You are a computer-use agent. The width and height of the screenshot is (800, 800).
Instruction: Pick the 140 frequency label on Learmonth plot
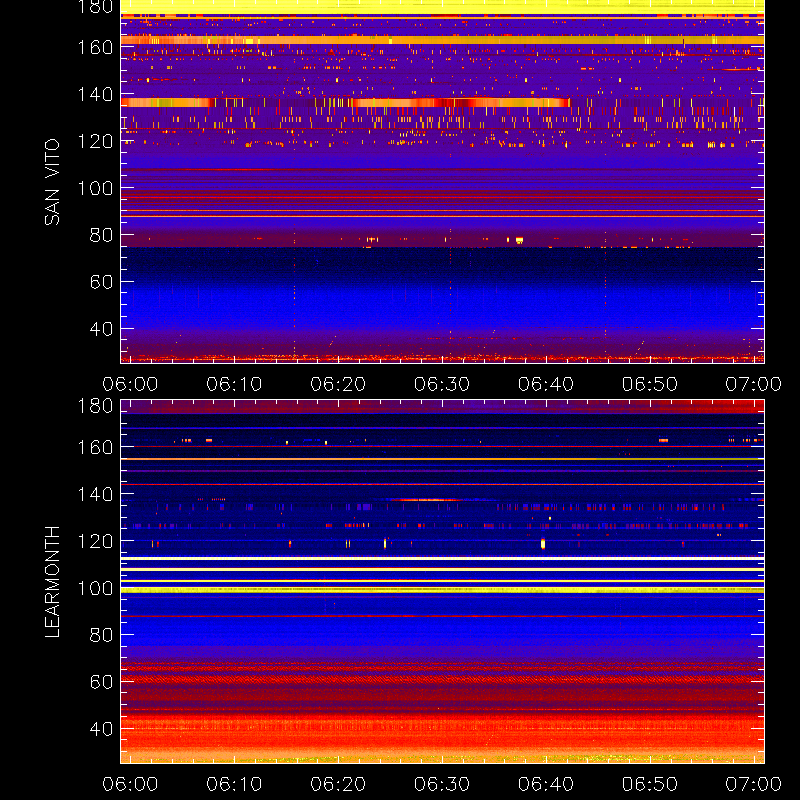coord(95,494)
